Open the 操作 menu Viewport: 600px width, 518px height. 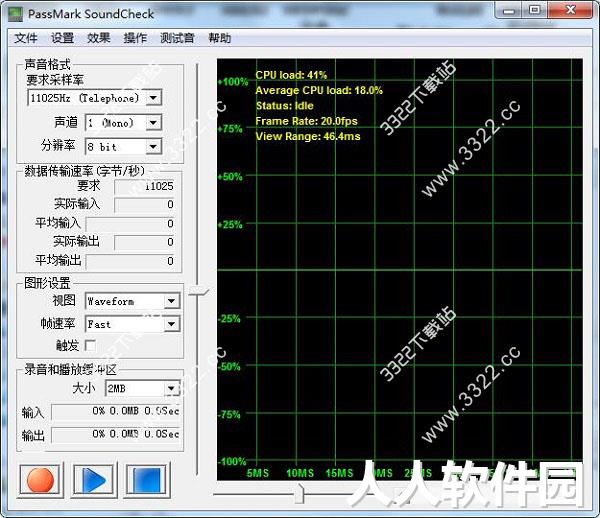tap(135, 38)
